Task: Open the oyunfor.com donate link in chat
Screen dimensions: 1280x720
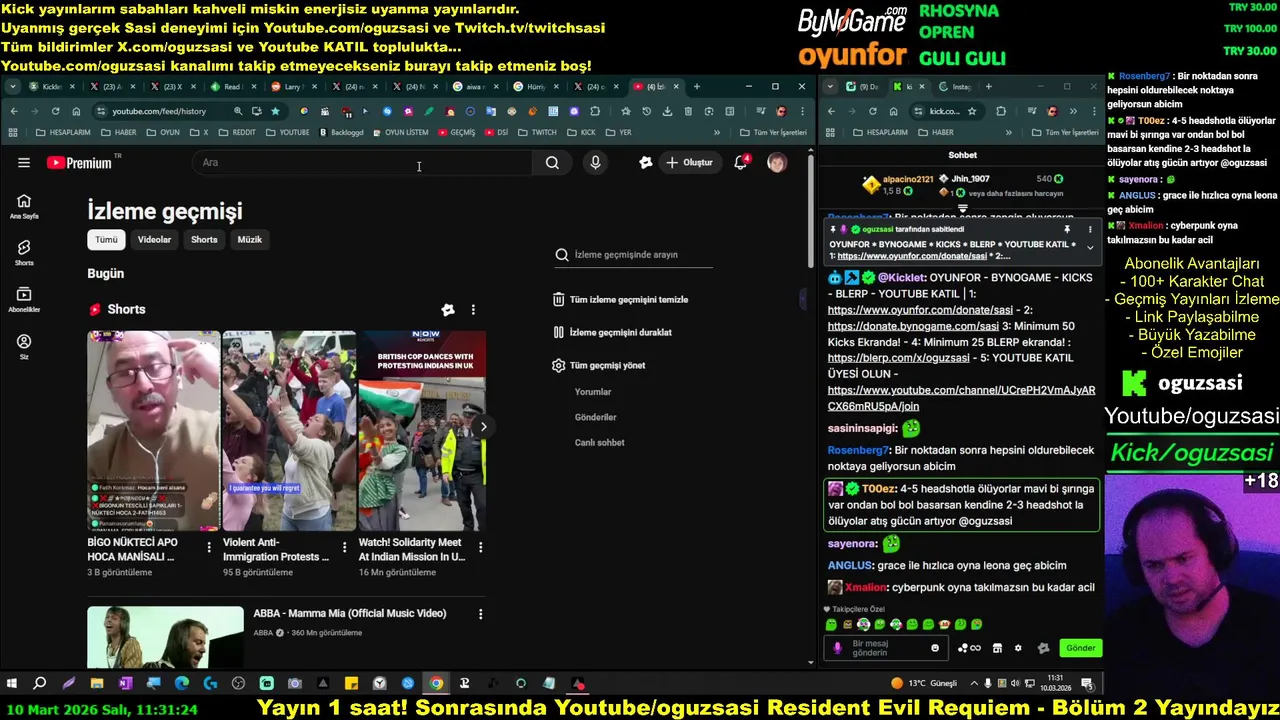Action: [x=920, y=310]
